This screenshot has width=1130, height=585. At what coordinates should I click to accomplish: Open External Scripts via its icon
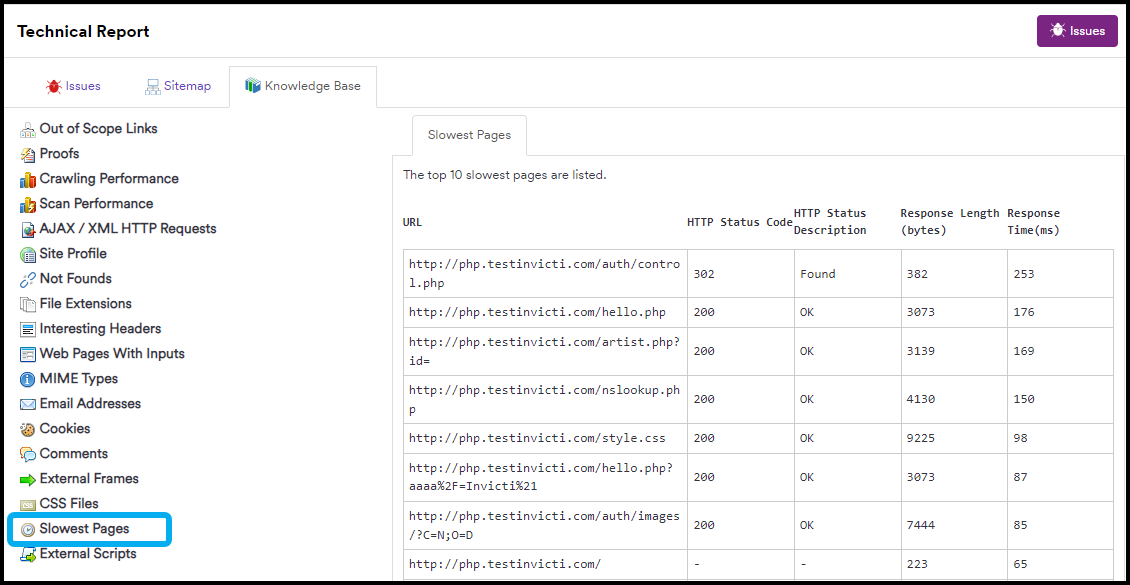pos(27,553)
